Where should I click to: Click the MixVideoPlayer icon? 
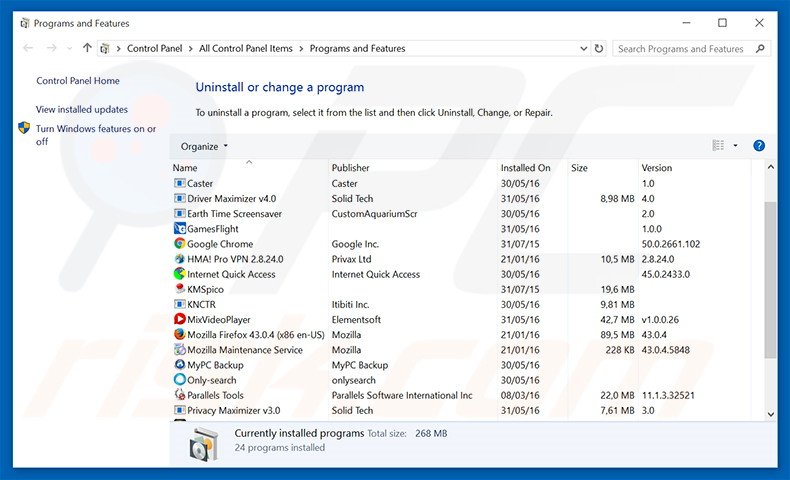point(179,319)
